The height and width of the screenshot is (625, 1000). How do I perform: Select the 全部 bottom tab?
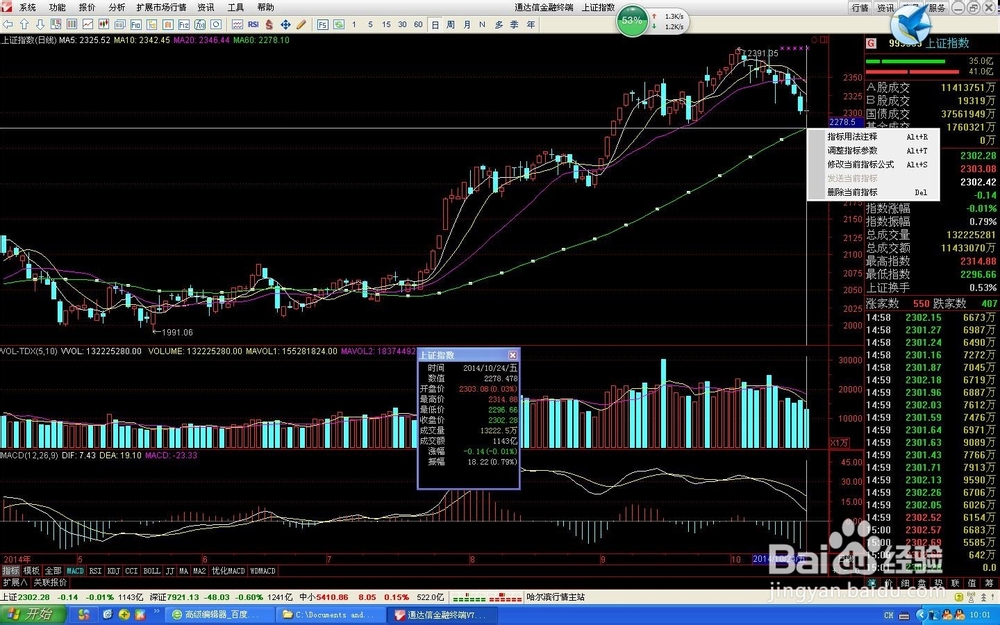pyautogui.click(x=53, y=571)
